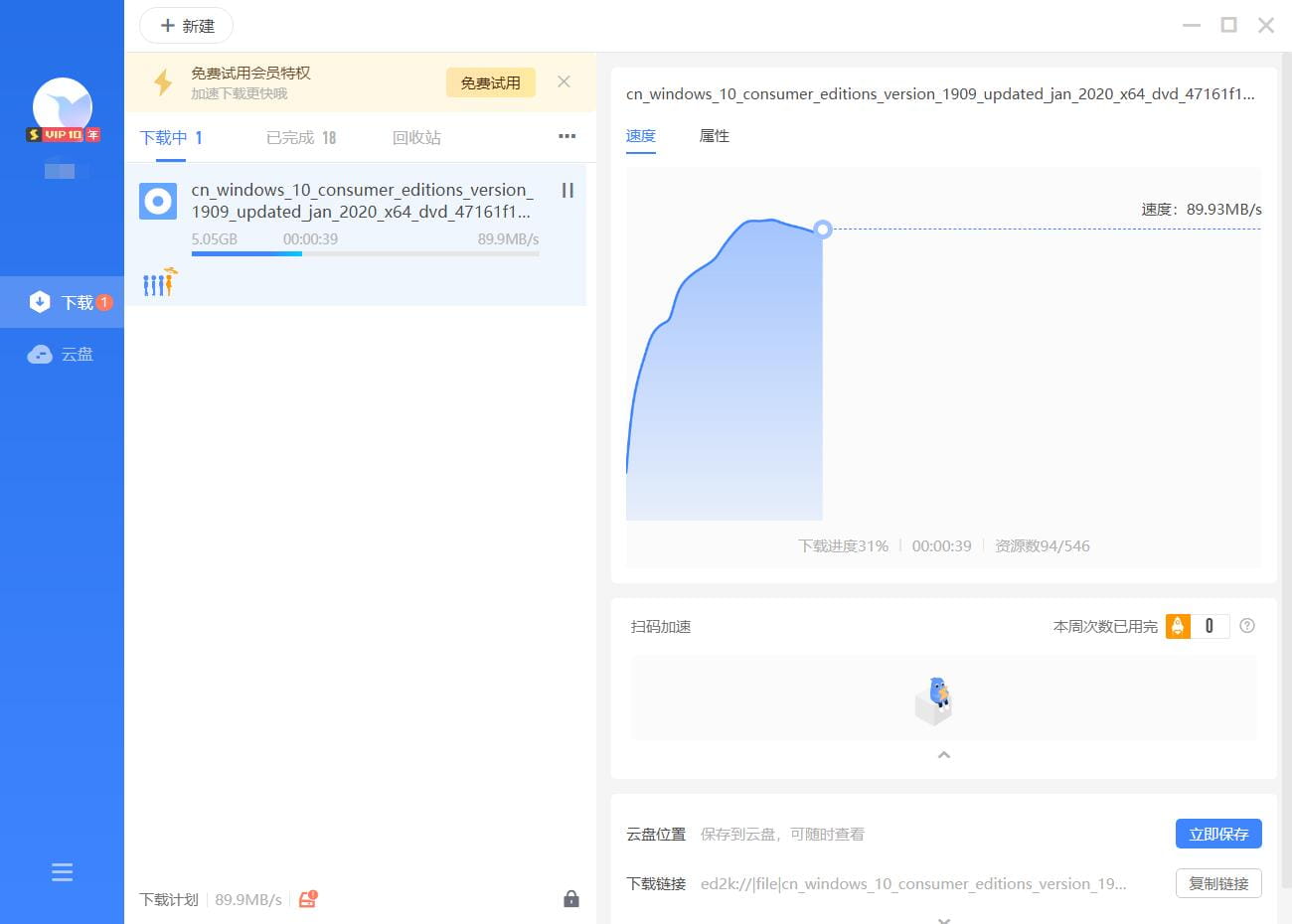Image resolution: width=1292 pixels, height=924 pixels.
Task: Open the more options ... menu
Action: (x=566, y=137)
